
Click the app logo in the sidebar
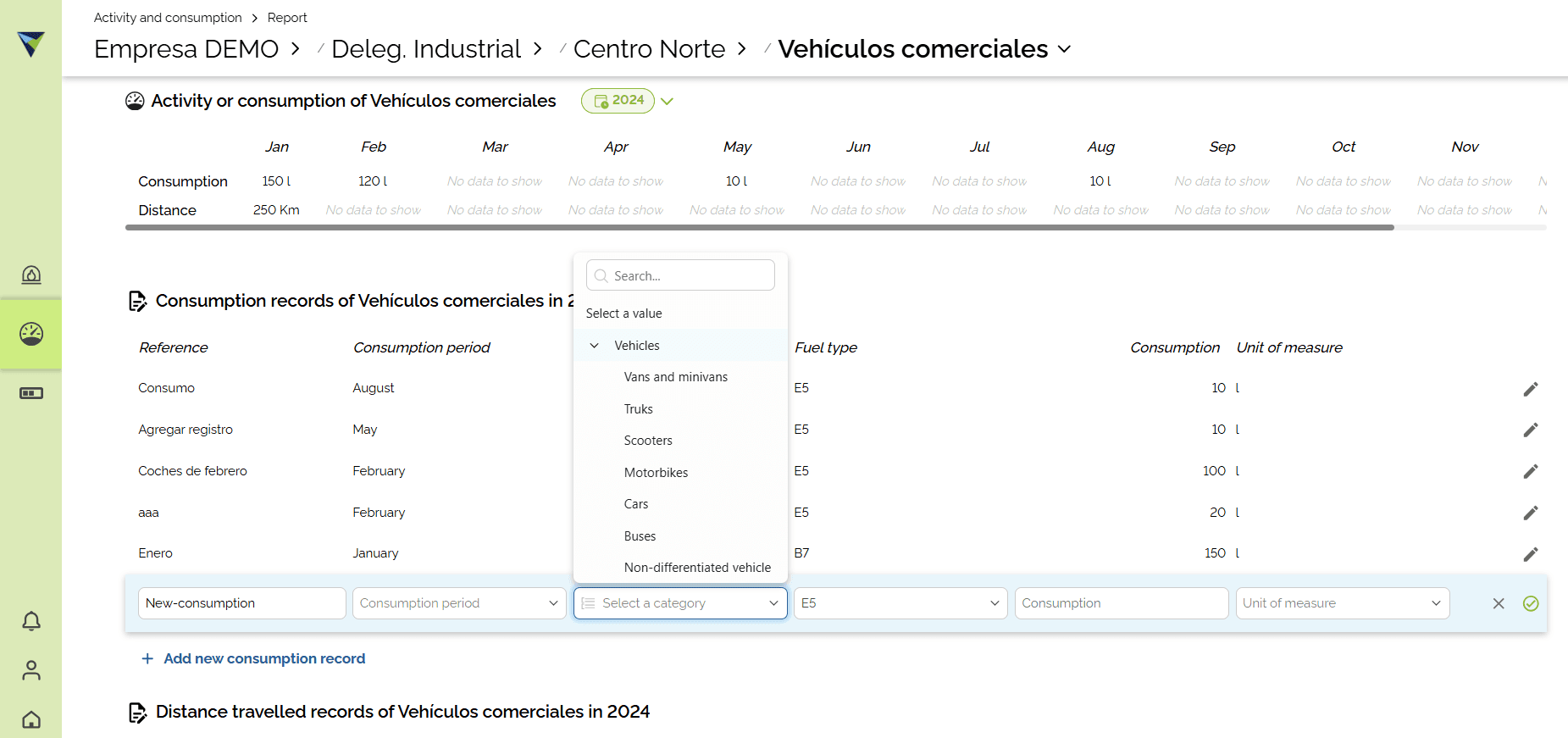[x=31, y=44]
